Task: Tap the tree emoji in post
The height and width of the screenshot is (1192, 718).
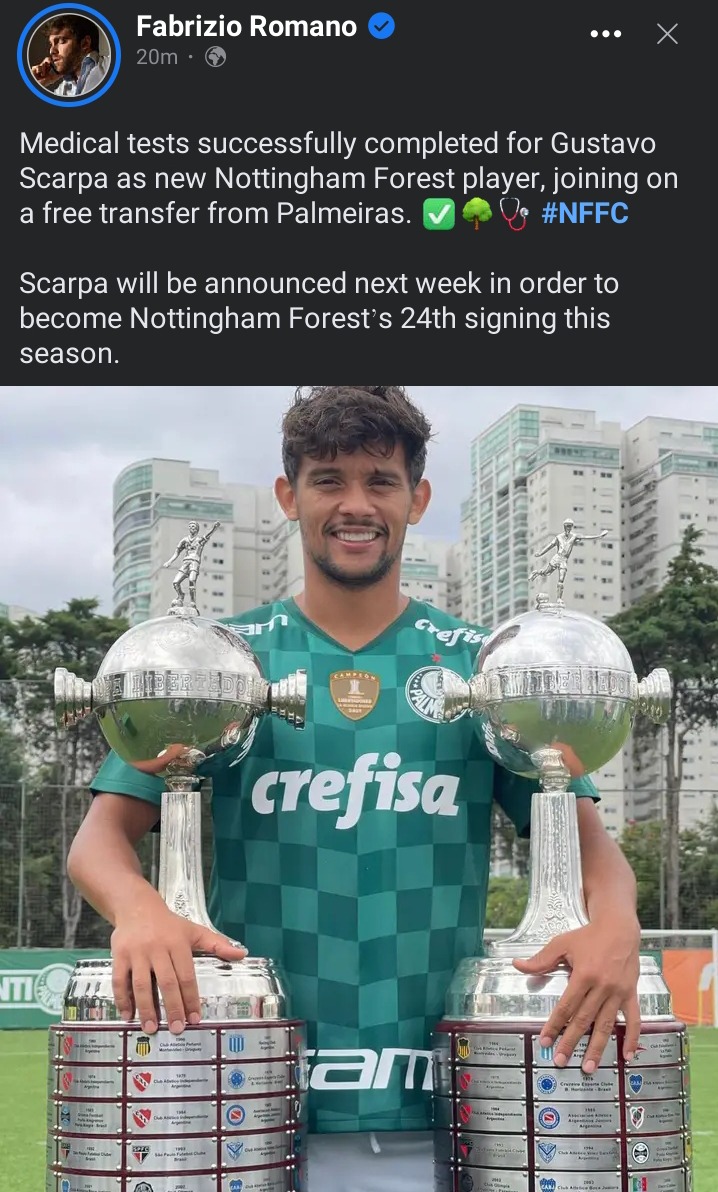Action: point(477,214)
